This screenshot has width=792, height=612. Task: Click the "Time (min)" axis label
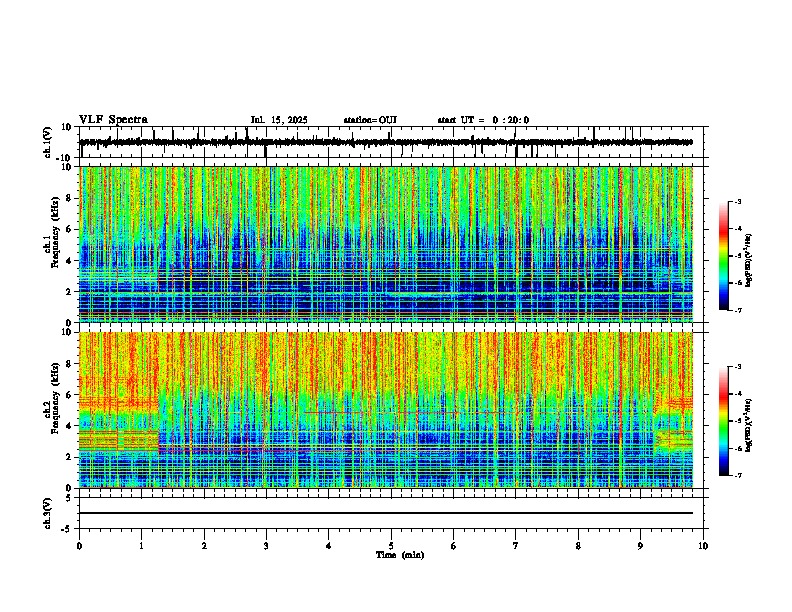[x=400, y=555]
